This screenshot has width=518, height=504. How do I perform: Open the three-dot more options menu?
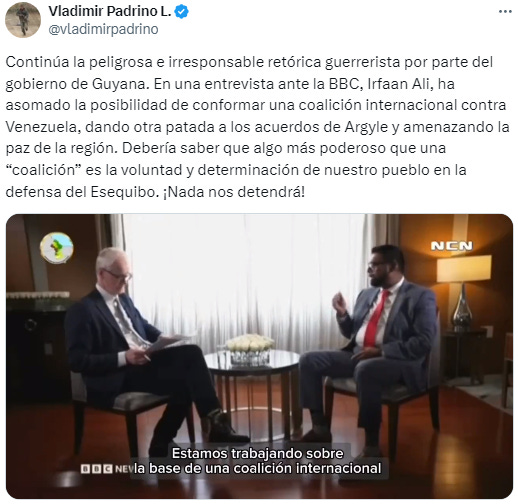point(505,12)
